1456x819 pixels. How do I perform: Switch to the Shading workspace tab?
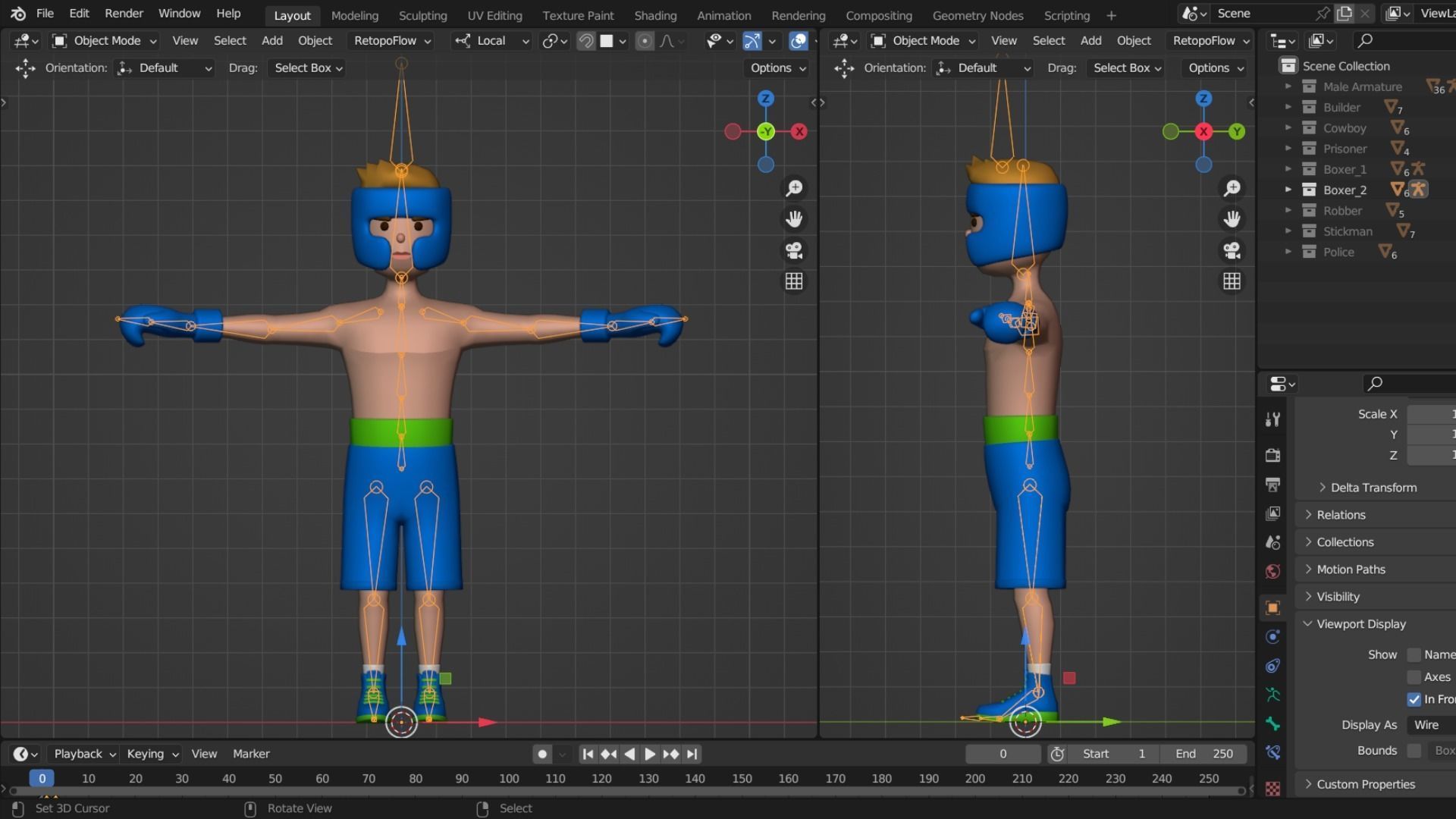(655, 15)
